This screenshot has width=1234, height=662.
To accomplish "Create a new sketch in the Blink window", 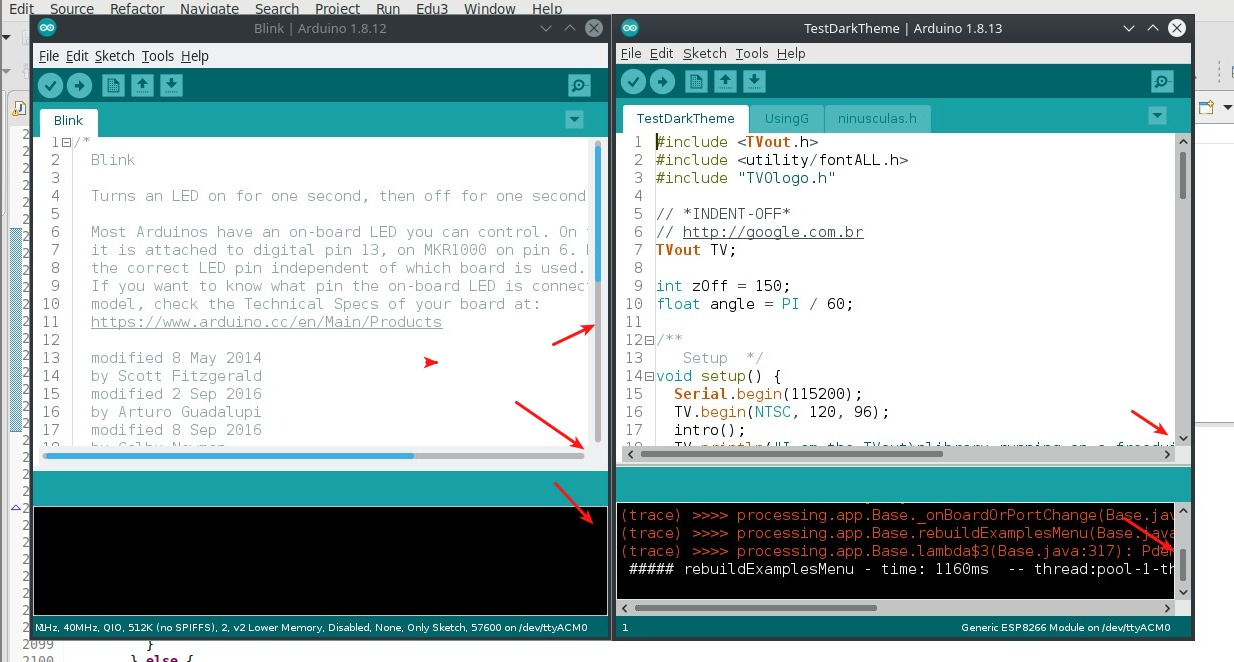I will [x=113, y=85].
